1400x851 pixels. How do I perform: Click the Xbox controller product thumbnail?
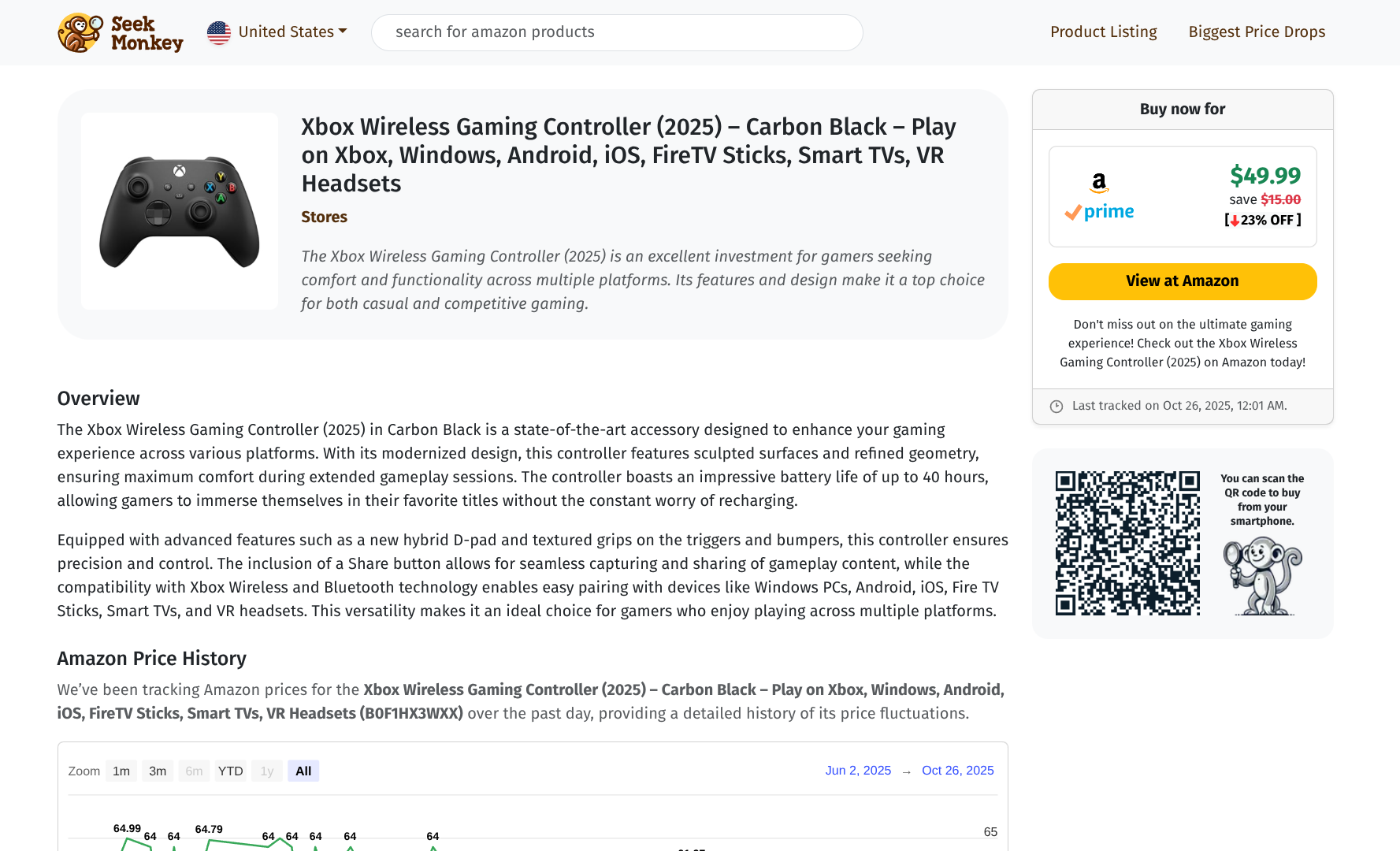coord(180,211)
